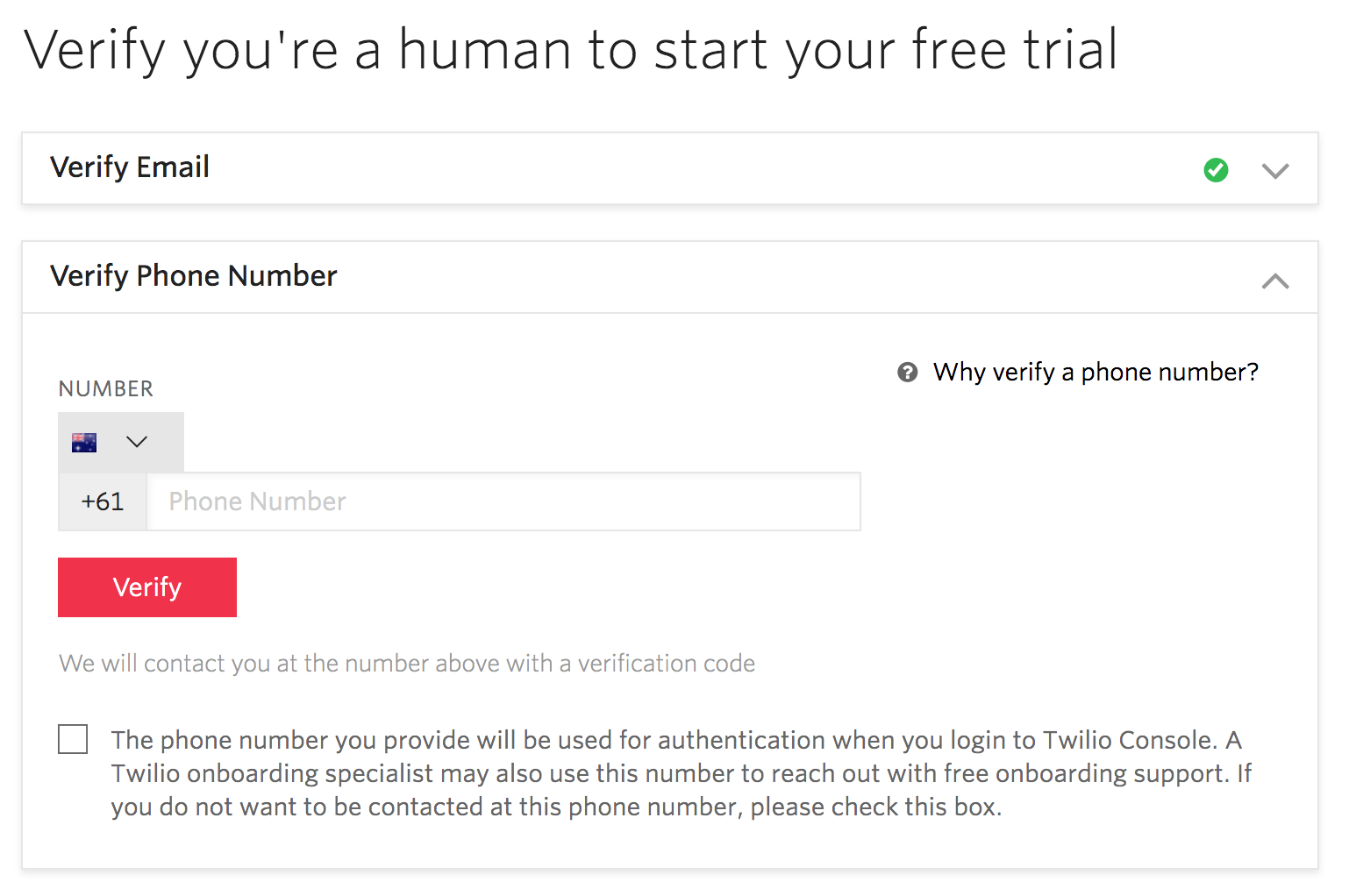This screenshot has width=1349, height=896.
Task: Open the 'Why verify a phone number?' link
Action: pos(1096,373)
